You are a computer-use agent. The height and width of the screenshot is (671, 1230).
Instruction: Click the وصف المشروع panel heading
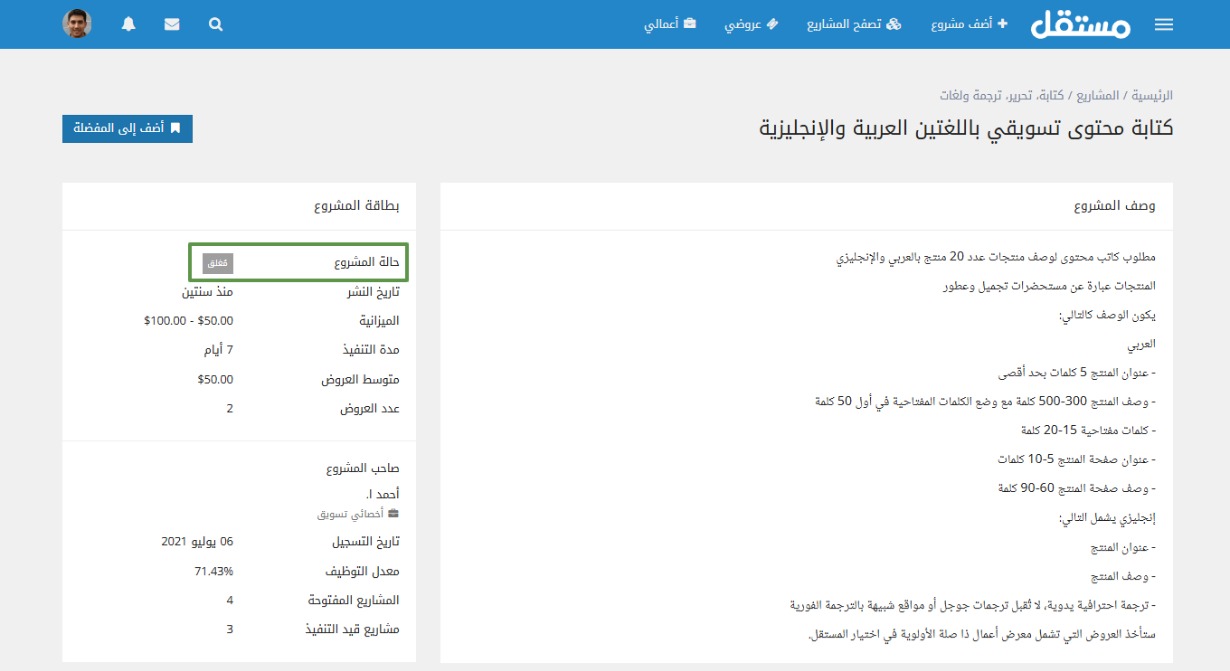[x=1115, y=207]
